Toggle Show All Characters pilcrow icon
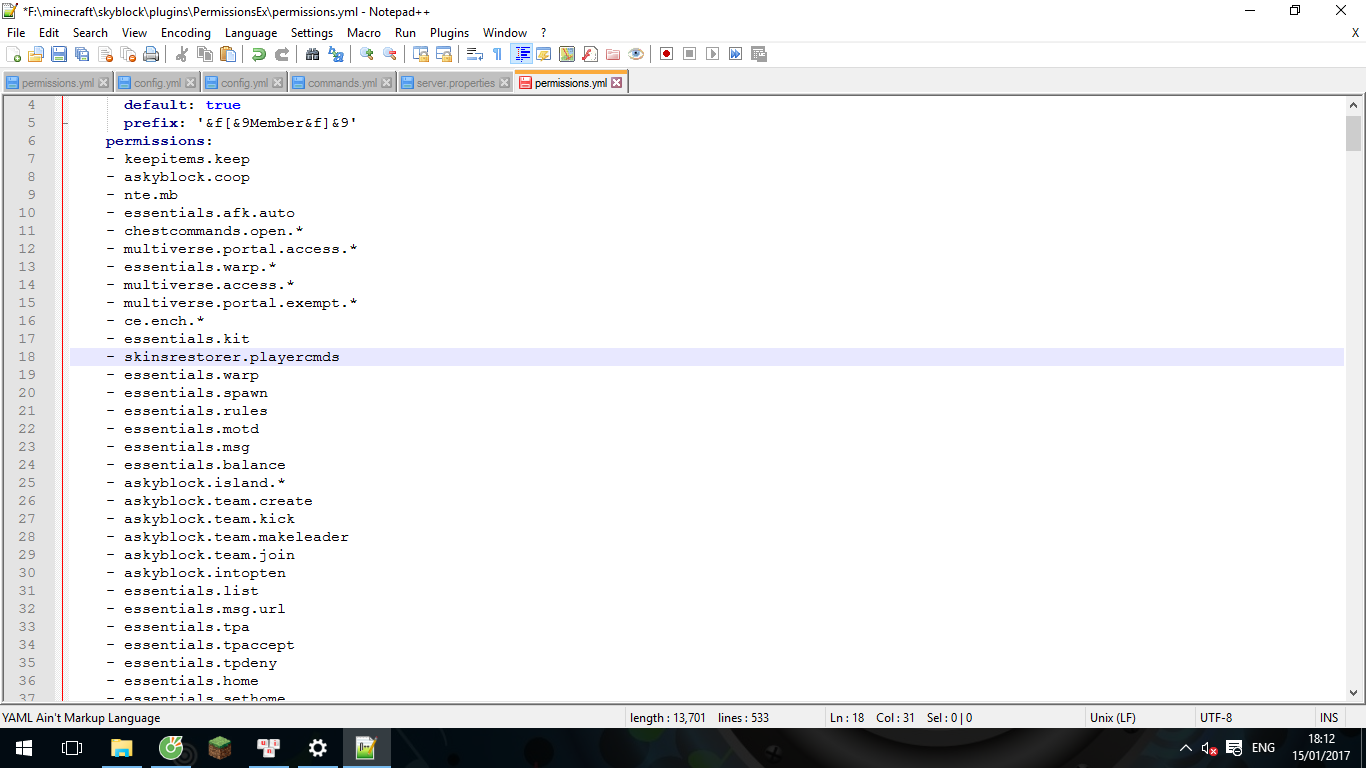Image resolution: width=1366 pixels, height=768 pixels. [498, 54]
